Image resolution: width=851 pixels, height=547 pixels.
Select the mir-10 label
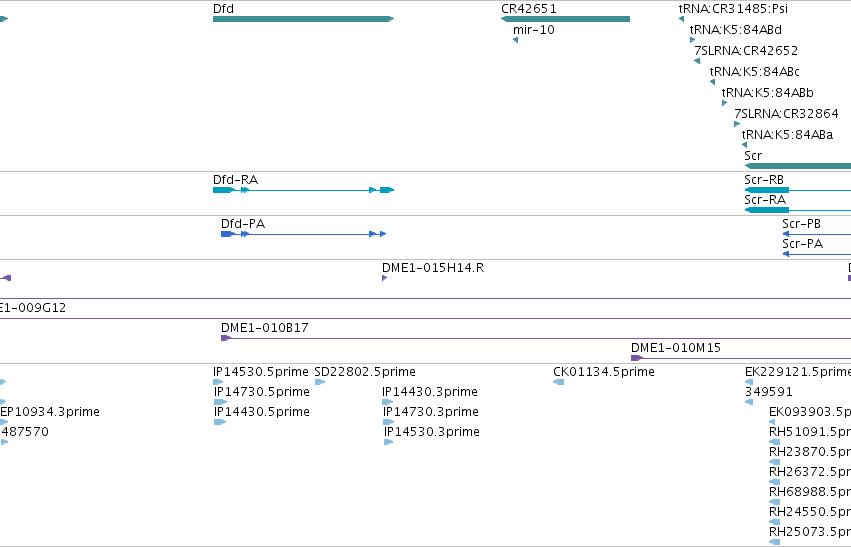[534, 30]
